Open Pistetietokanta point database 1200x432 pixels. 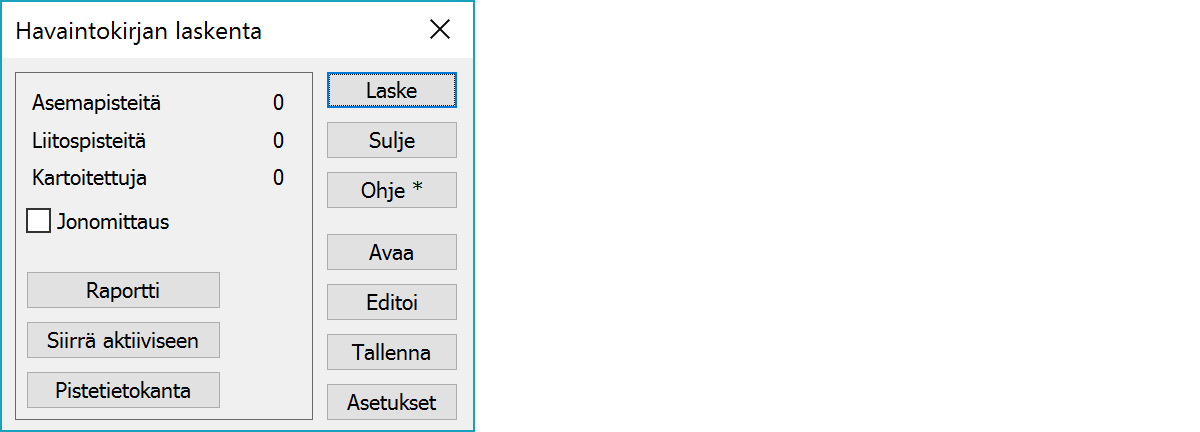click(123, 390)
